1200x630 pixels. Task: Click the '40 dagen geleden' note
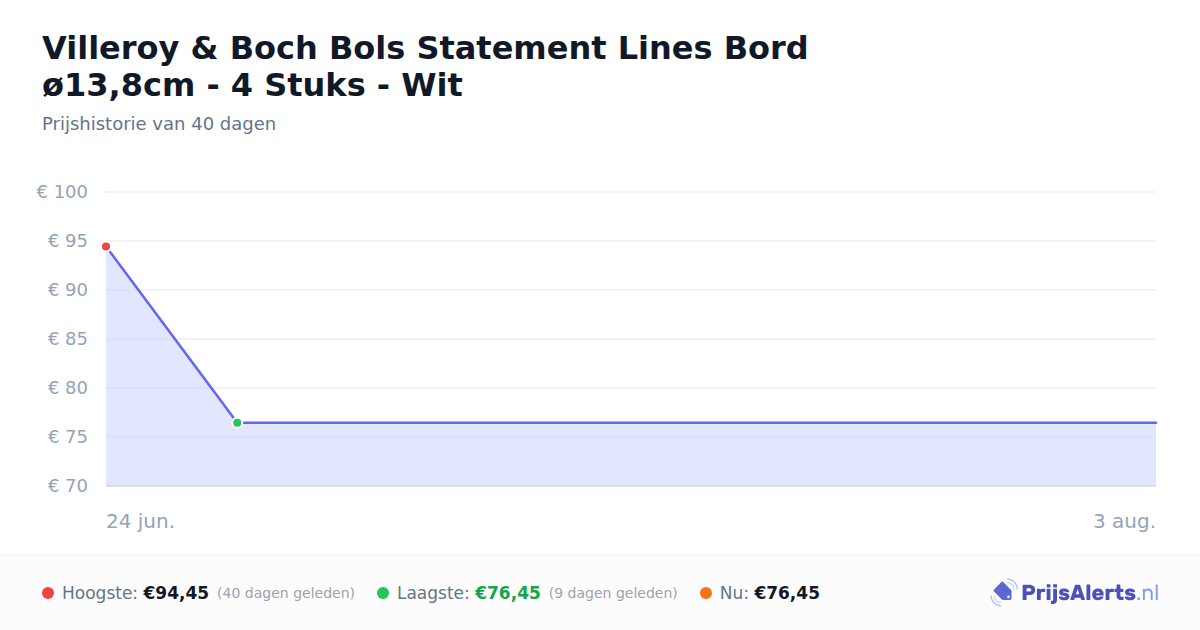pos(286,593)
